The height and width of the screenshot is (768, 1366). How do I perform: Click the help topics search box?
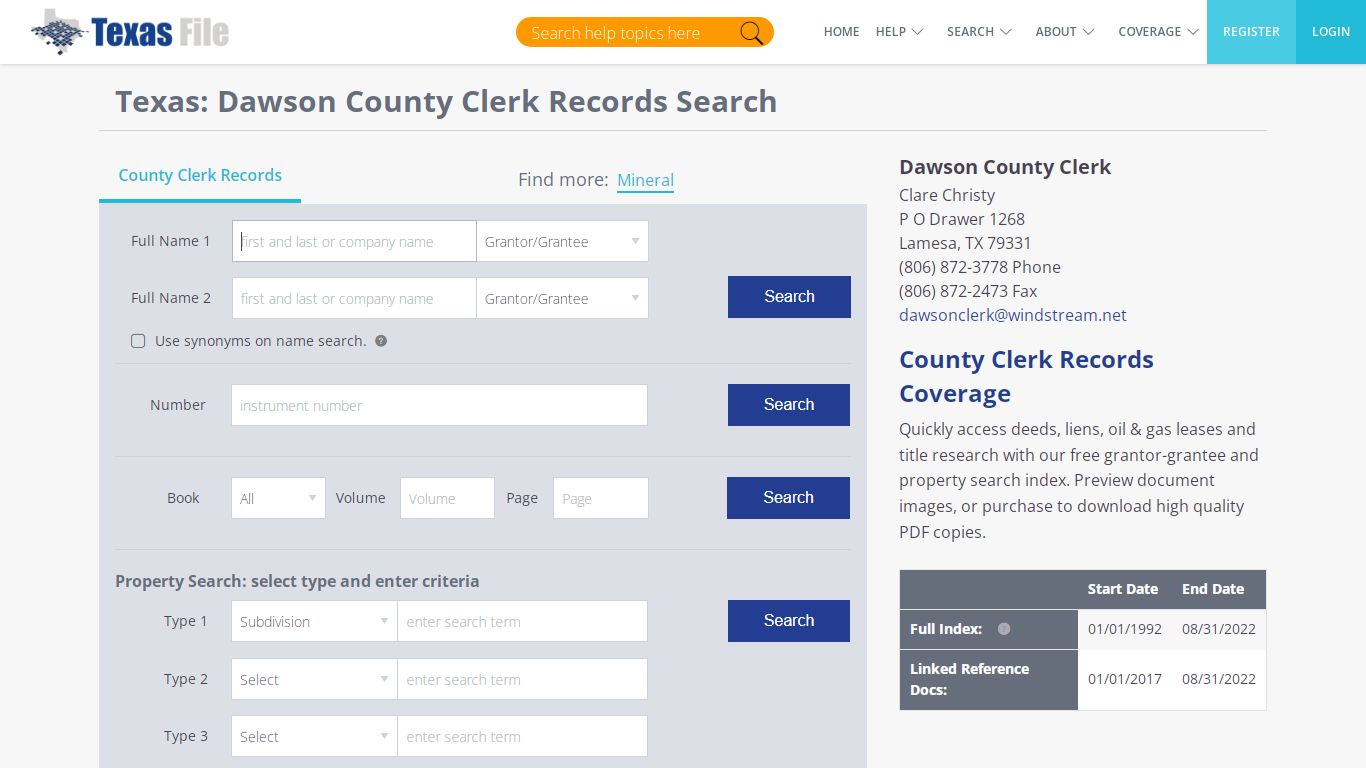630,33
